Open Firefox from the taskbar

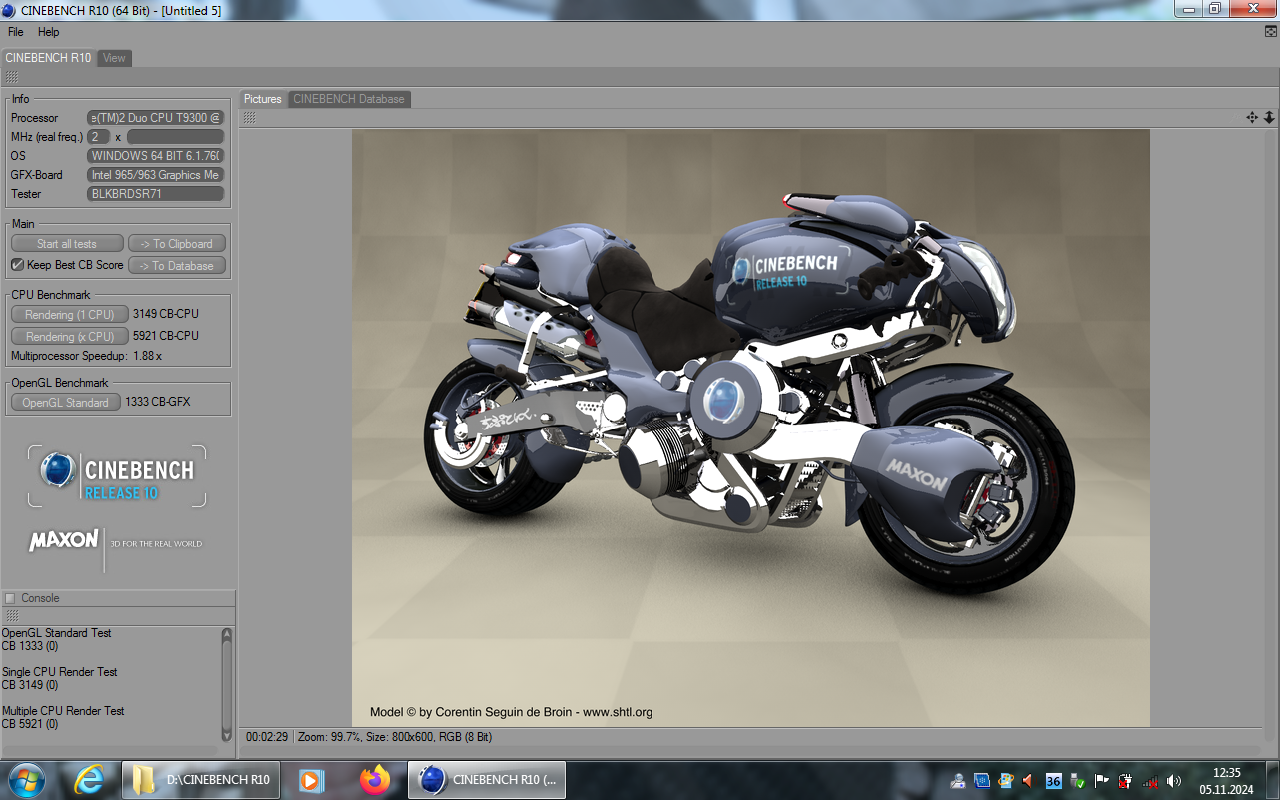pos(375,779)
